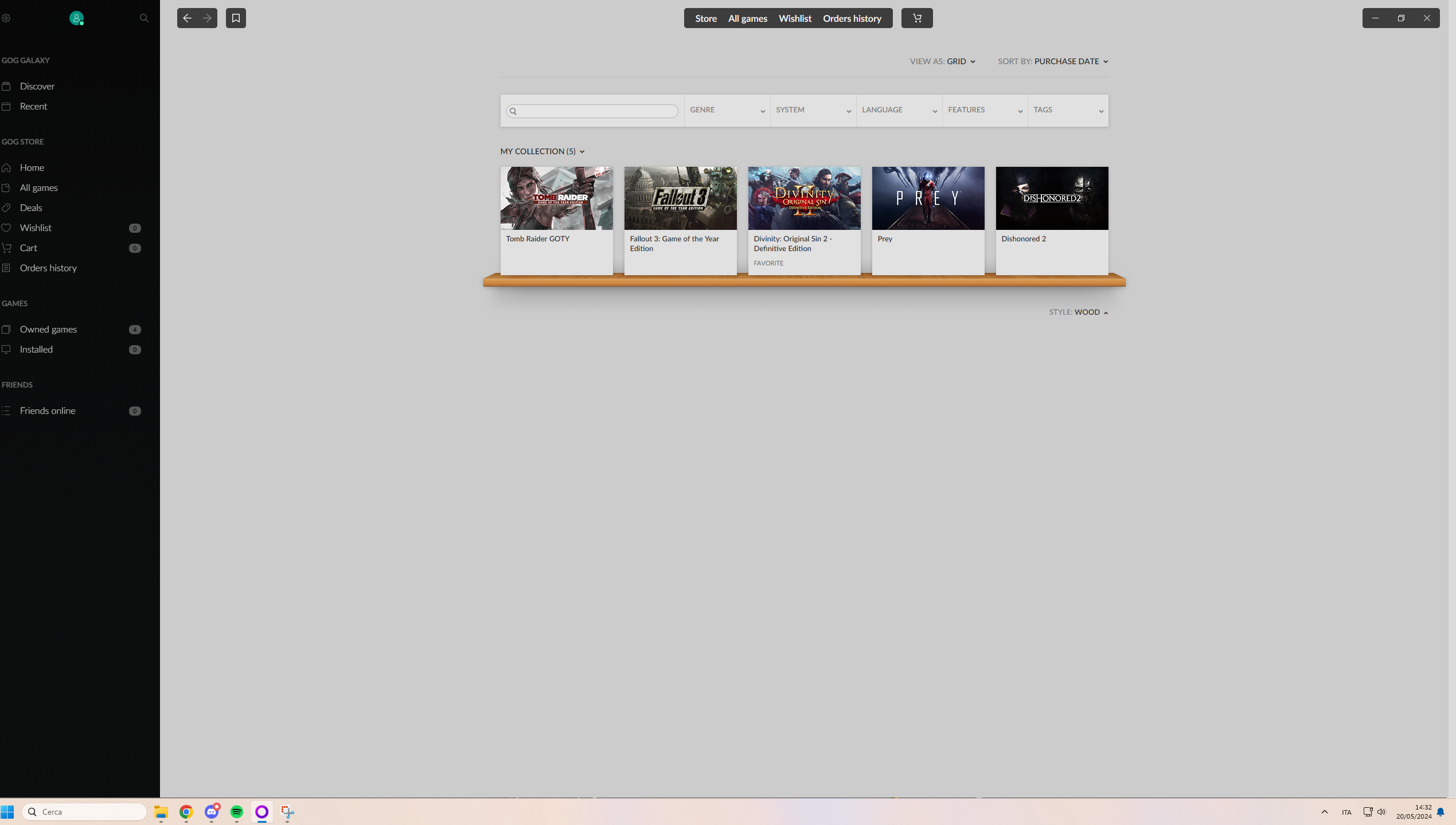Click the GOG Galaxy taskbar icon
Image resolution: width=1456 pixels, height=825 pixels.
point(262,812)
